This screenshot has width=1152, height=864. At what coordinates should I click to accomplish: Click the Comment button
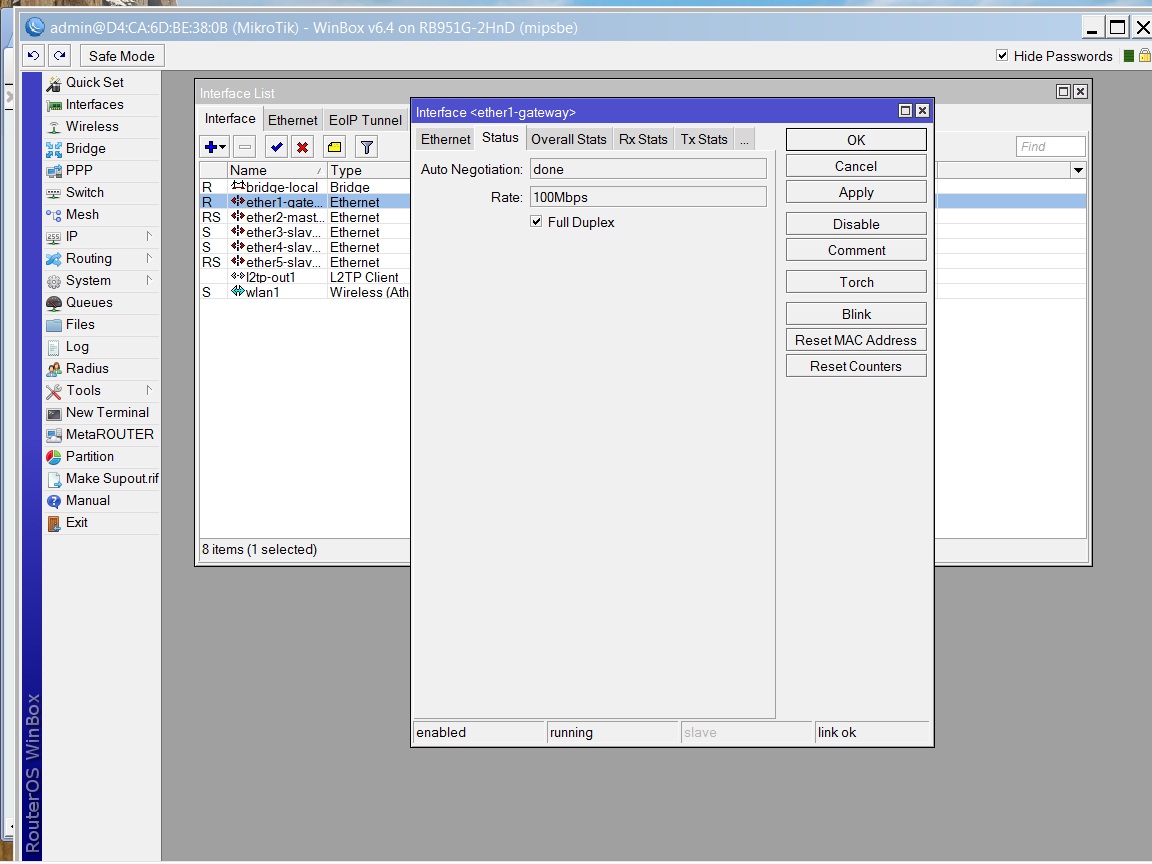(x=856, y=251)
